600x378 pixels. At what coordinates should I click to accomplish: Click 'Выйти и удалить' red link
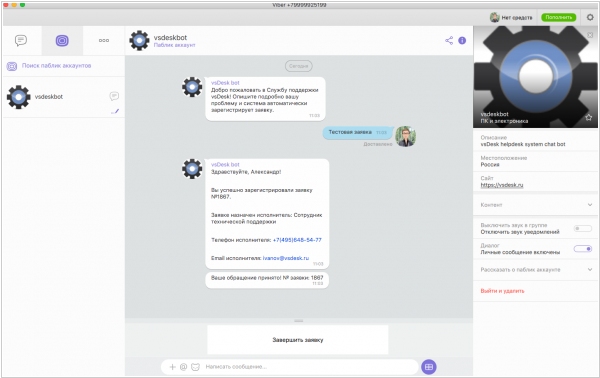tap(502, 291)
